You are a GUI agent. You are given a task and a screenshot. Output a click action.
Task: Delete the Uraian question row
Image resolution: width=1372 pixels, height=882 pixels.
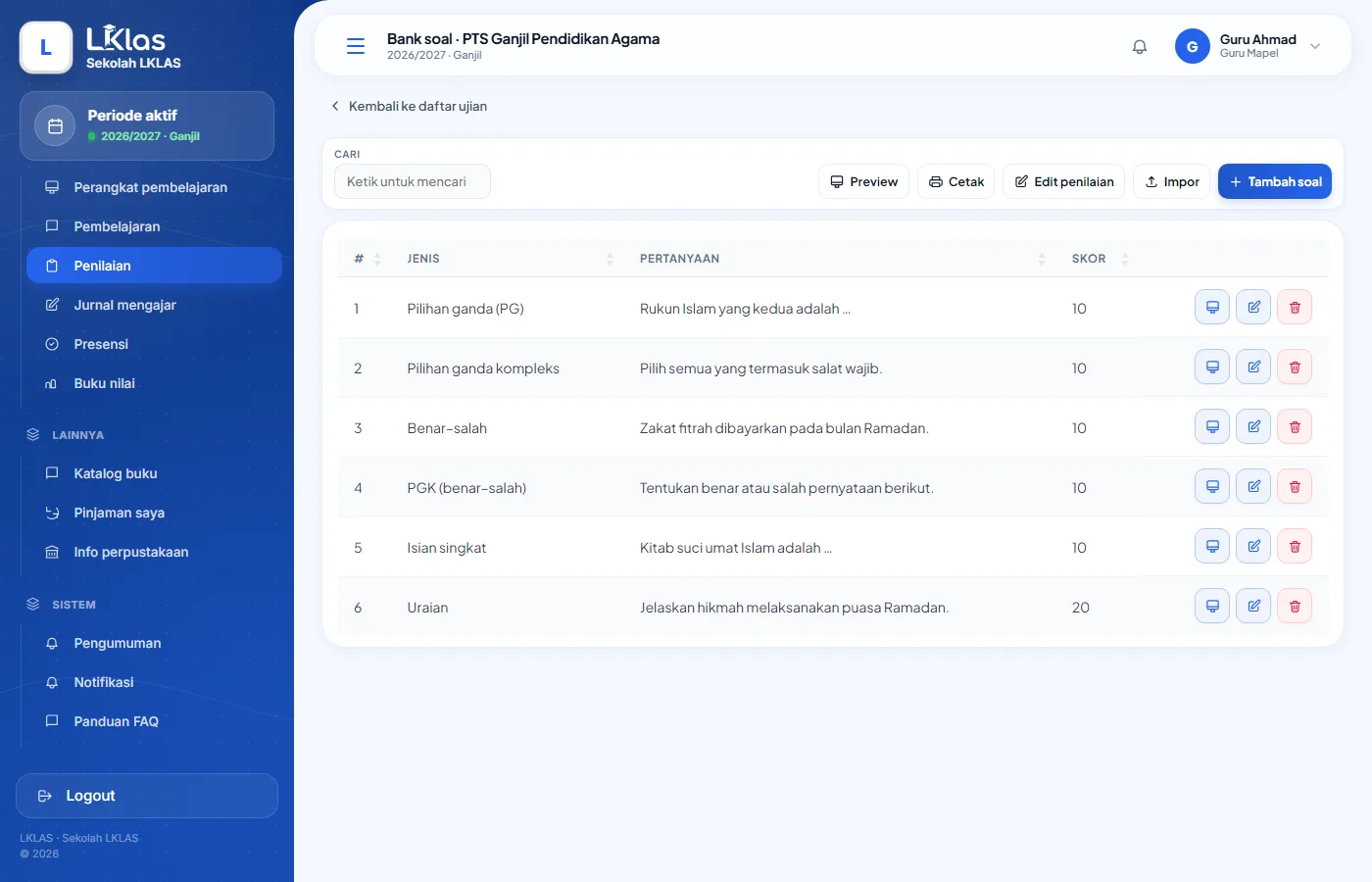point(1295,607)
